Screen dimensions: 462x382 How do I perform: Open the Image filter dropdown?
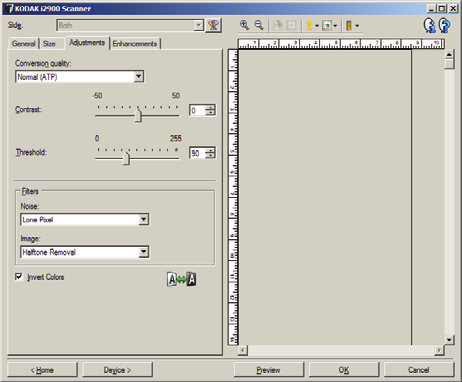(143, 252)
